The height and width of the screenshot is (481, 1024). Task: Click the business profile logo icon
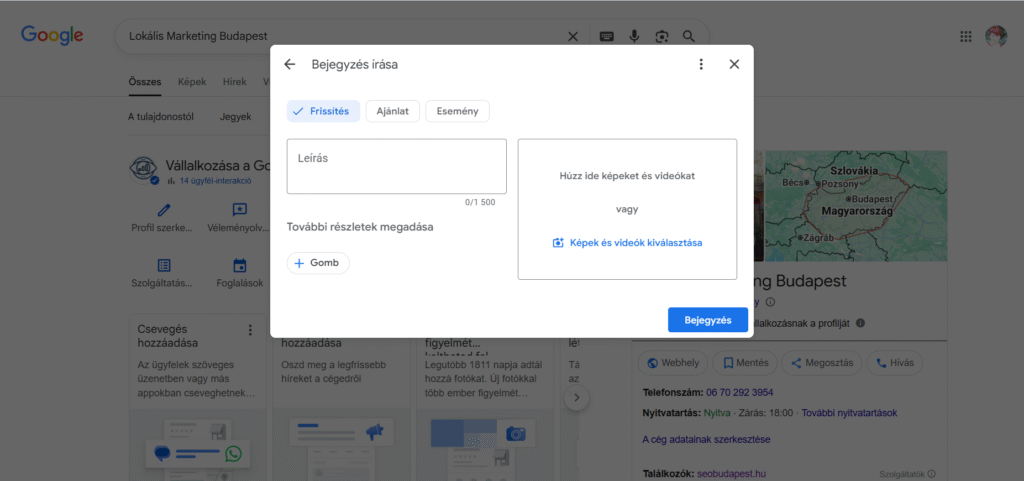pos(144,170)
